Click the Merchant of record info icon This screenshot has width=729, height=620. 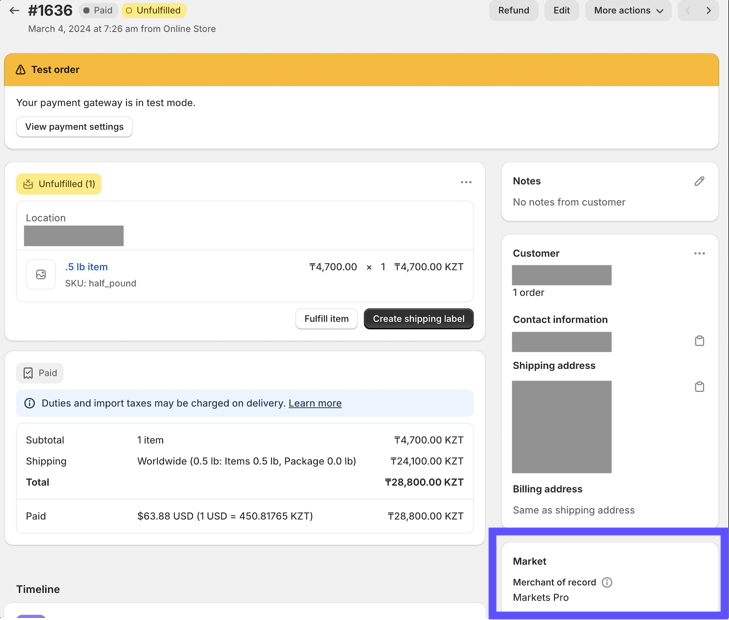click(607, 582)
